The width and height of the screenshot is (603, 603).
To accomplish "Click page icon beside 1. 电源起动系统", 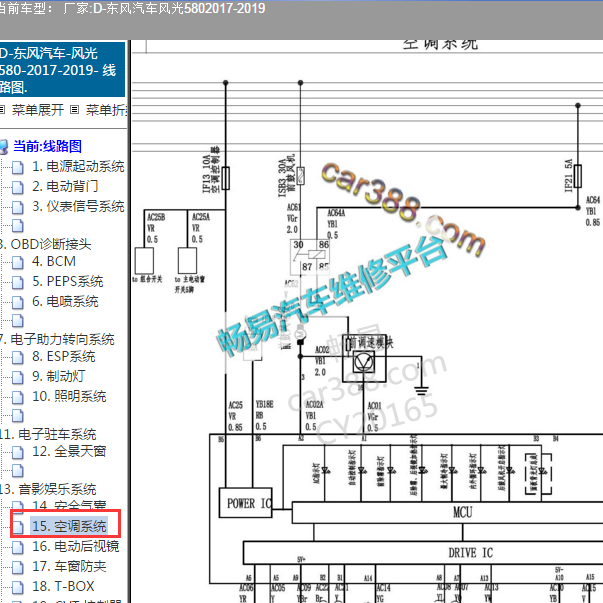I will coord(17,168).
